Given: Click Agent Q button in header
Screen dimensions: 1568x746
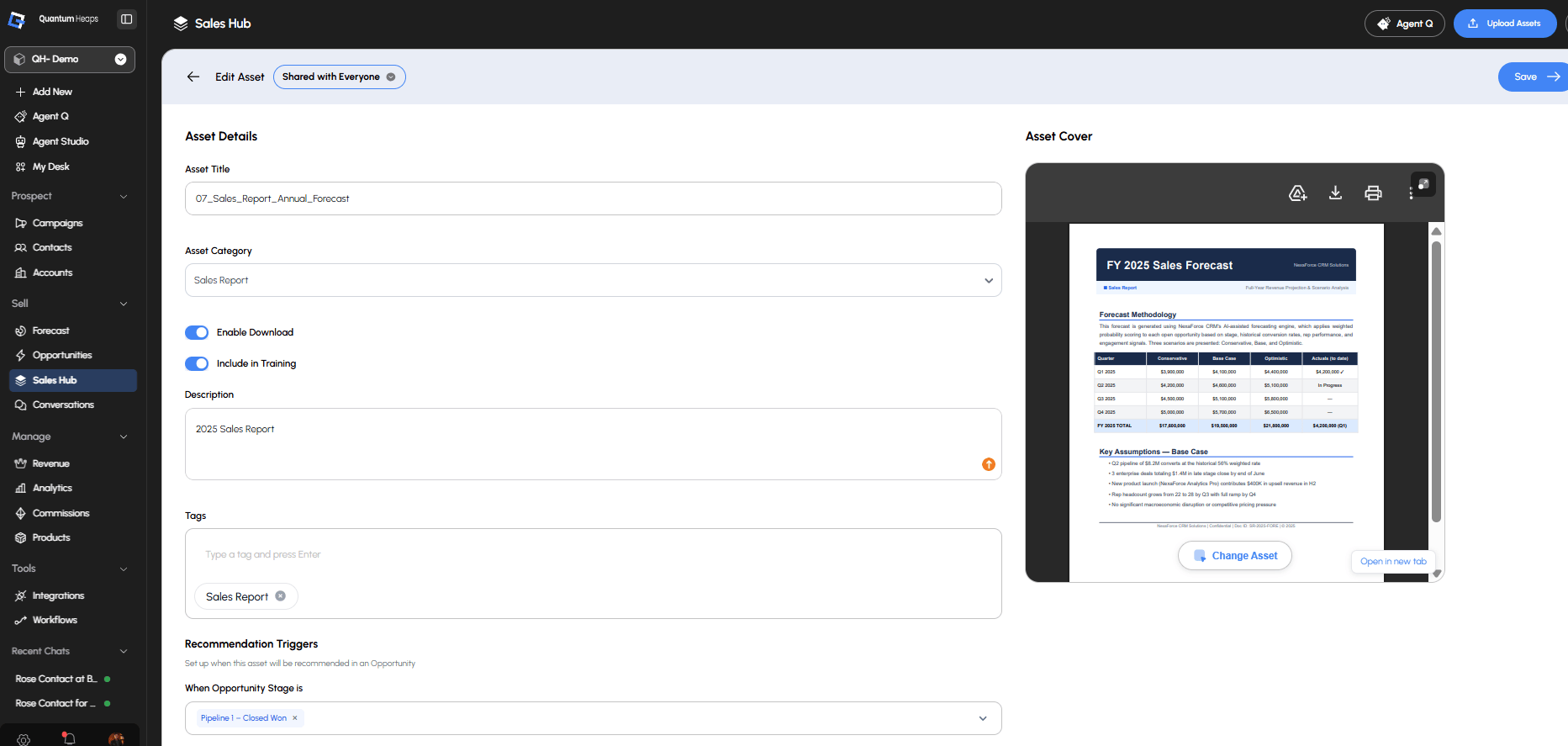Looking at the screenshot, I should click(x=1404, y=24).
